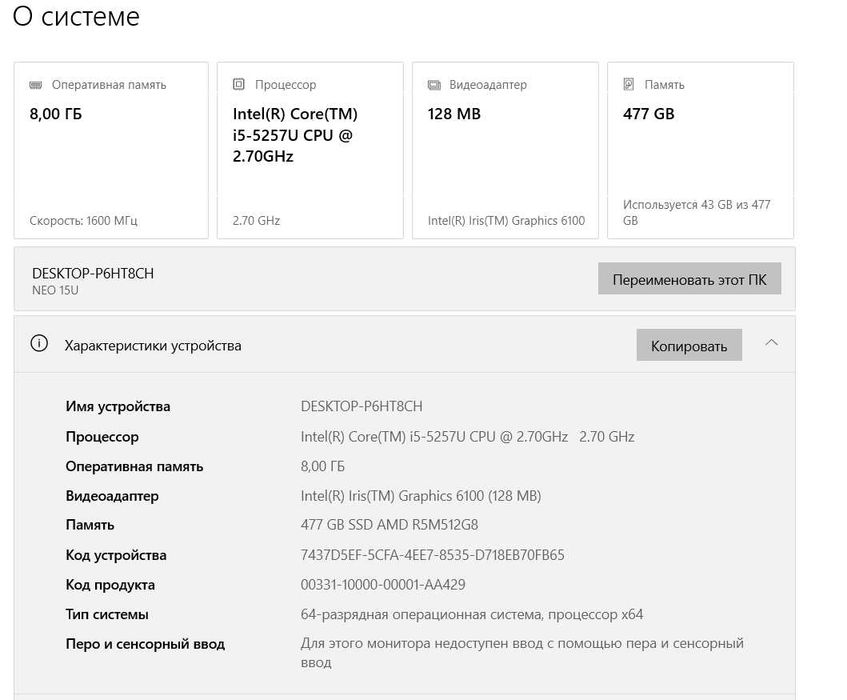Image resolution: width=847 pixels, height=700 pixels.
Task: Click the processor chip icon
Action: pos(239,84)
